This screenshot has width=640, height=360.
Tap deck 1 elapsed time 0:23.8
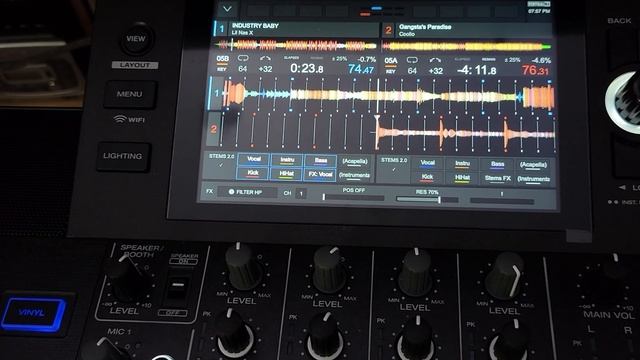(x=307, y=68)
